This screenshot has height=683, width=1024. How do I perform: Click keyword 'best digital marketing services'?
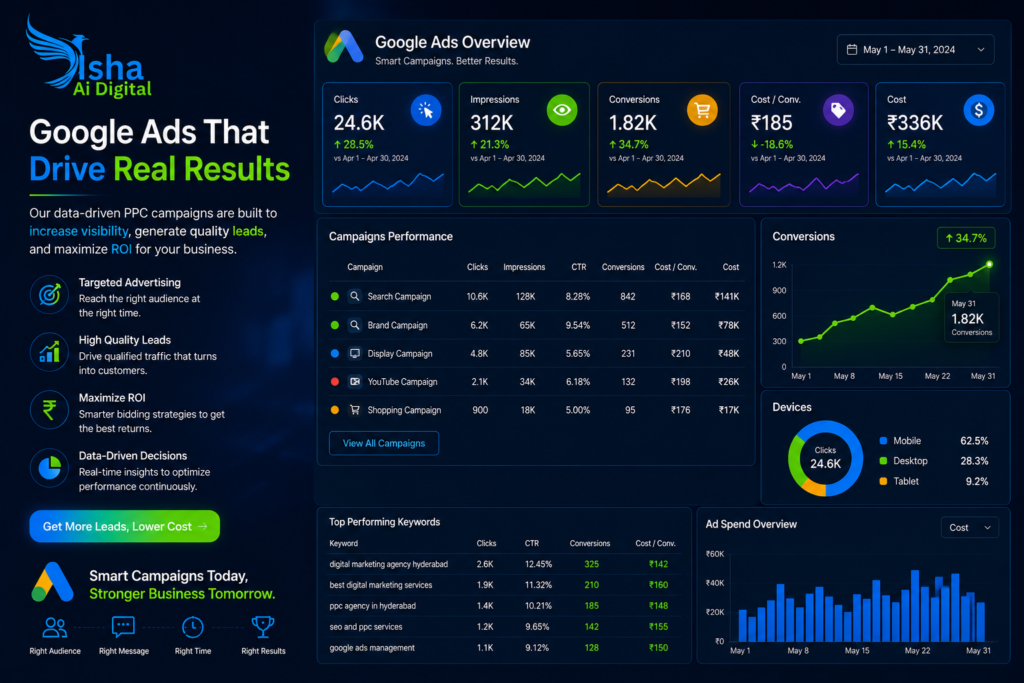381,585
